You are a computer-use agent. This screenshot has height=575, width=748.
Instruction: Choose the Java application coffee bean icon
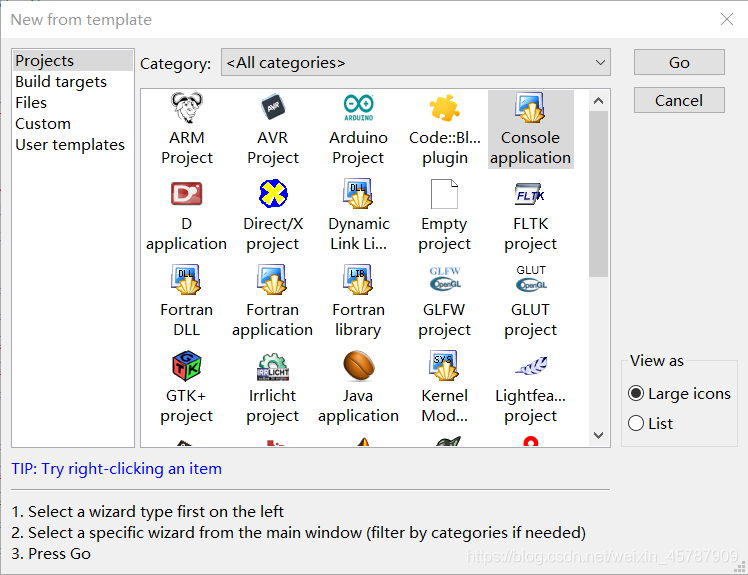pos(359,366)
